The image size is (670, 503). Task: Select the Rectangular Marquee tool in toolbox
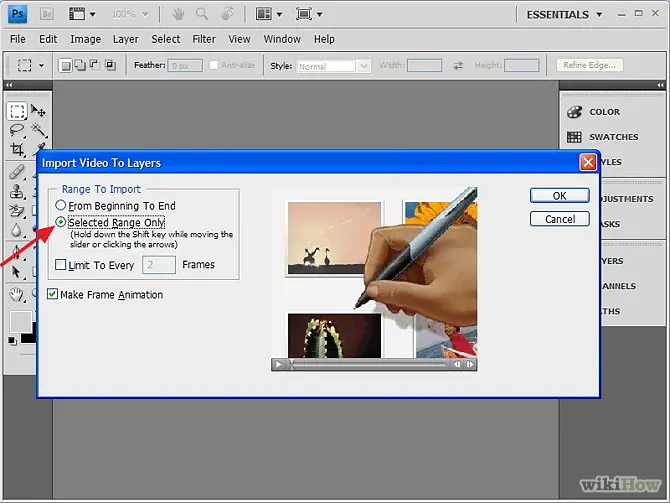tap(17, 111)
